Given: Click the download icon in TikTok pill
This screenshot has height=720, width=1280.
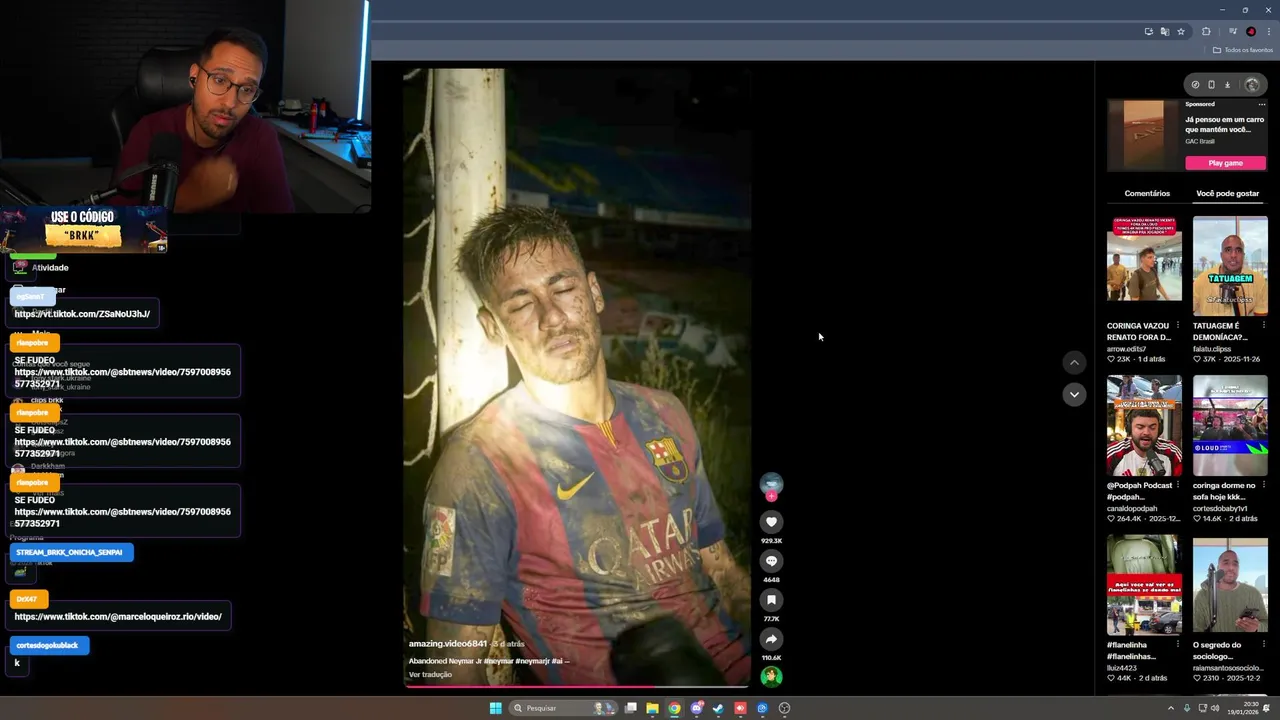Looking at the screenshot, I should click(1228, 85).
